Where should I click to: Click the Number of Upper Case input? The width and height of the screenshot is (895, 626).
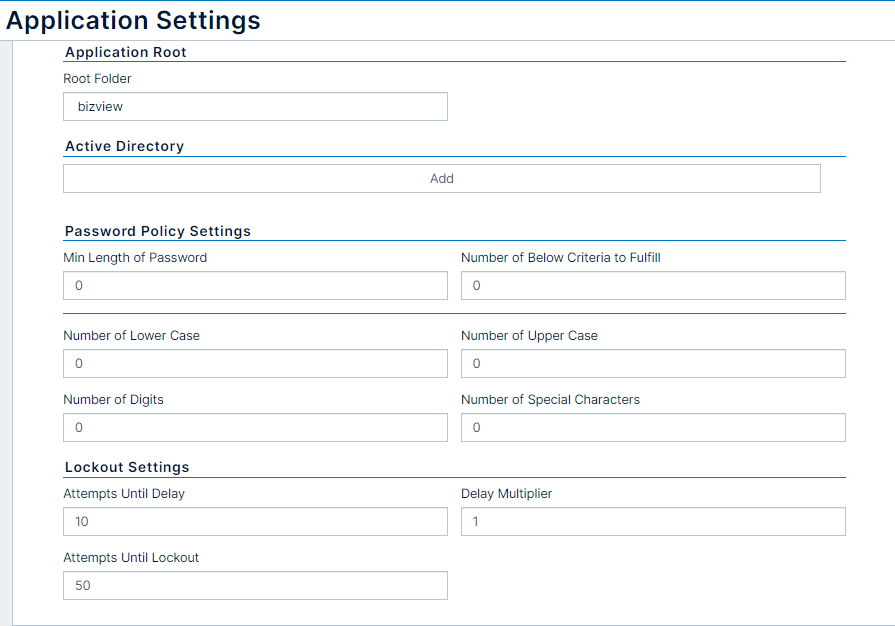653,364
